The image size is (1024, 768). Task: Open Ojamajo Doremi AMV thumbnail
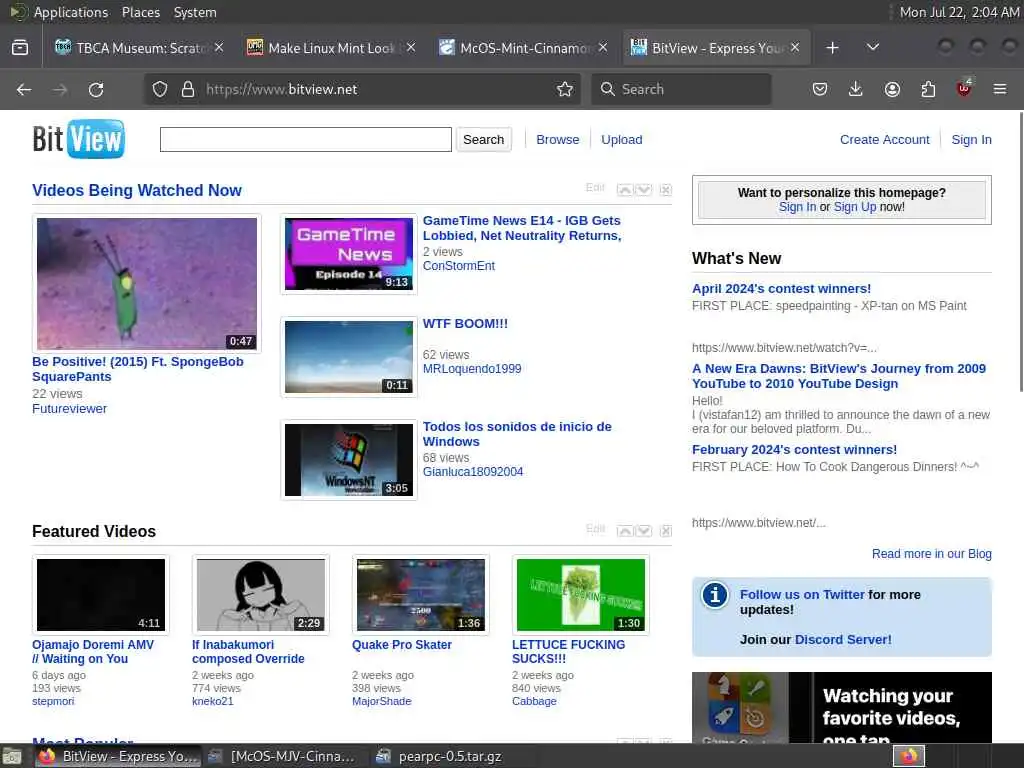click(x=101, y=595)
